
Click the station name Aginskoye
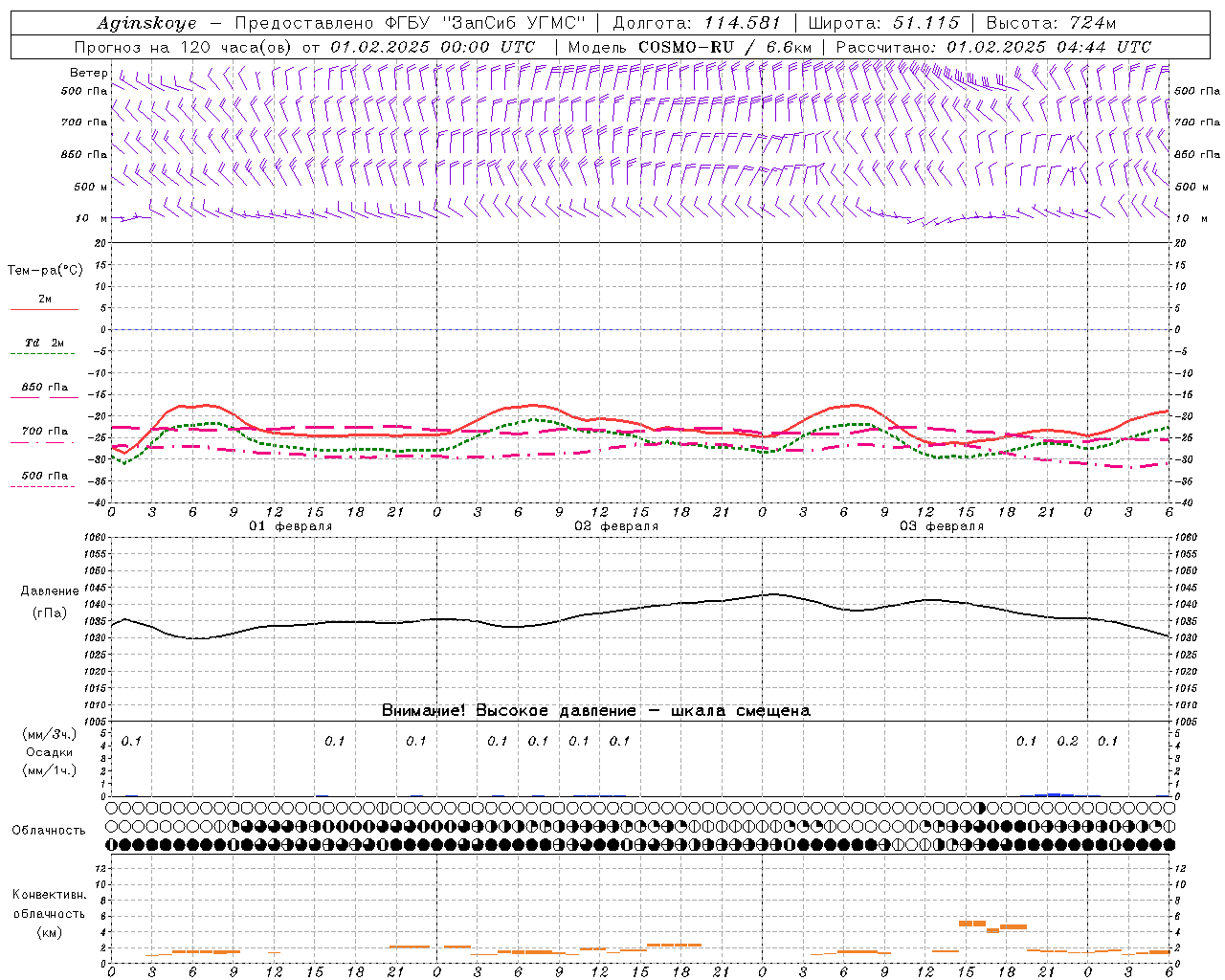(145, 23)
